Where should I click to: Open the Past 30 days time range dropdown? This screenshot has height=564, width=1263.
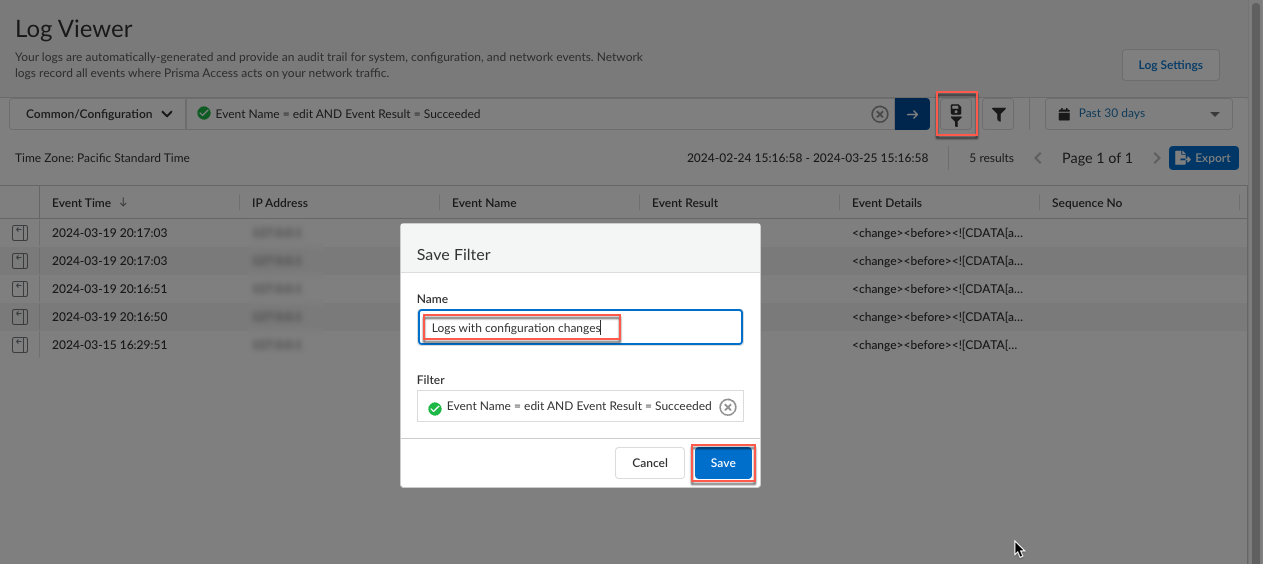[x=1138, y=114]
